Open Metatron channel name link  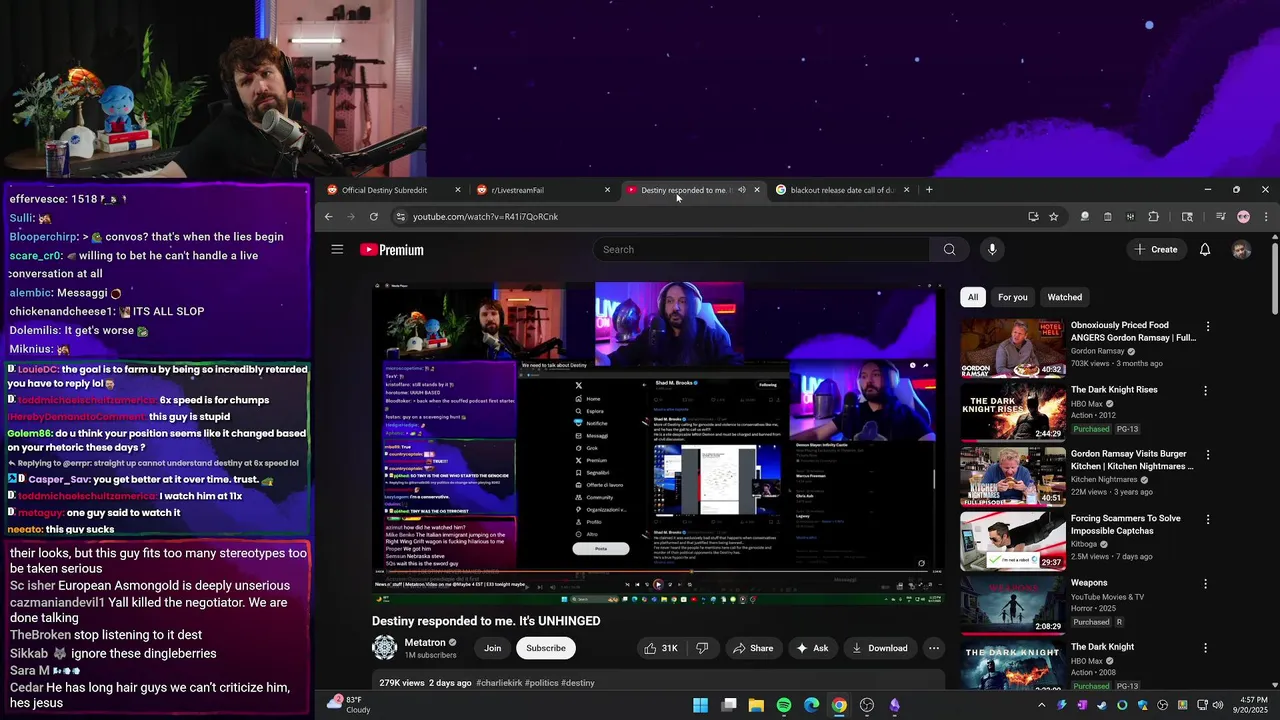[424, 642]
